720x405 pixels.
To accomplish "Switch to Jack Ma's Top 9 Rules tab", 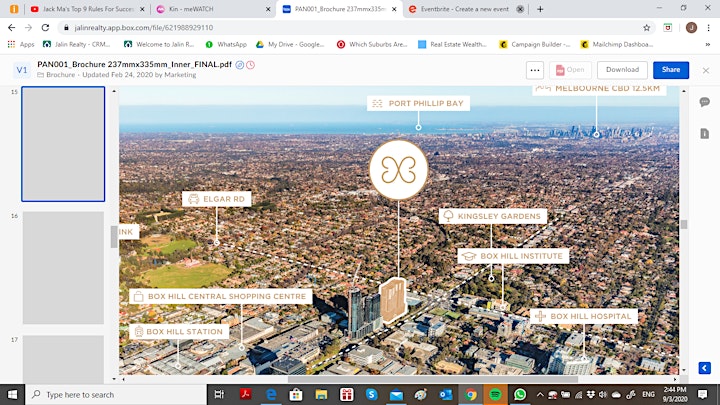I will point(87,9).
